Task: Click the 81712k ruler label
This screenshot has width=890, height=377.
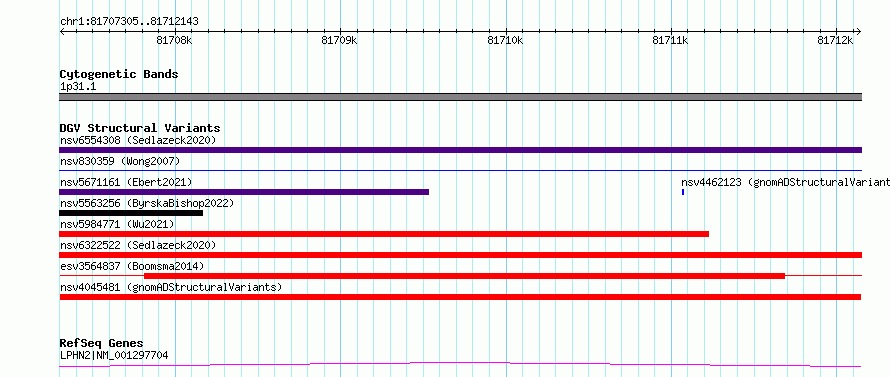Action: (x=836, y=40)
